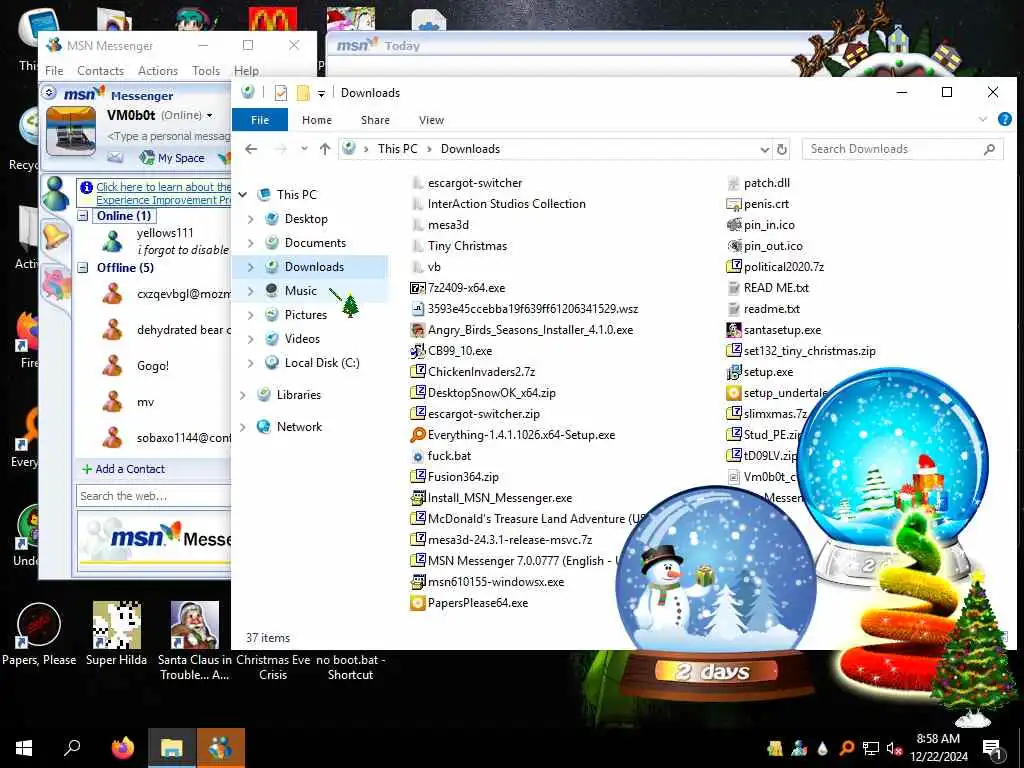Open MSN Messenger Contacts menu
The height and width of the screenshot is (768, 1024).
(101, 71)
